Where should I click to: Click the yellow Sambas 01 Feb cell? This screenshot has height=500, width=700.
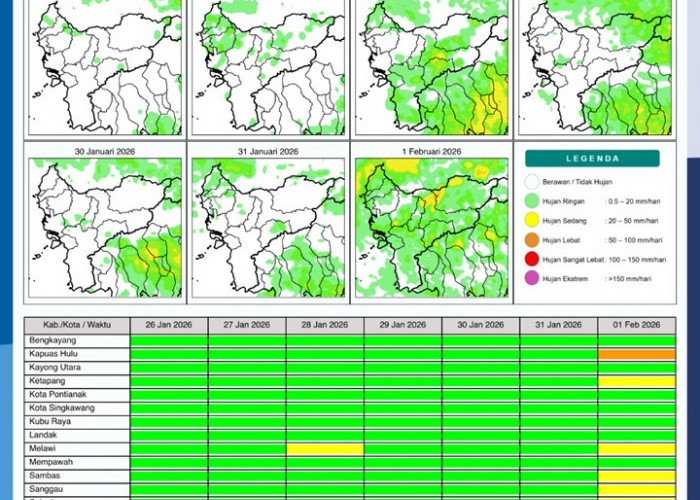coord(636,477)
